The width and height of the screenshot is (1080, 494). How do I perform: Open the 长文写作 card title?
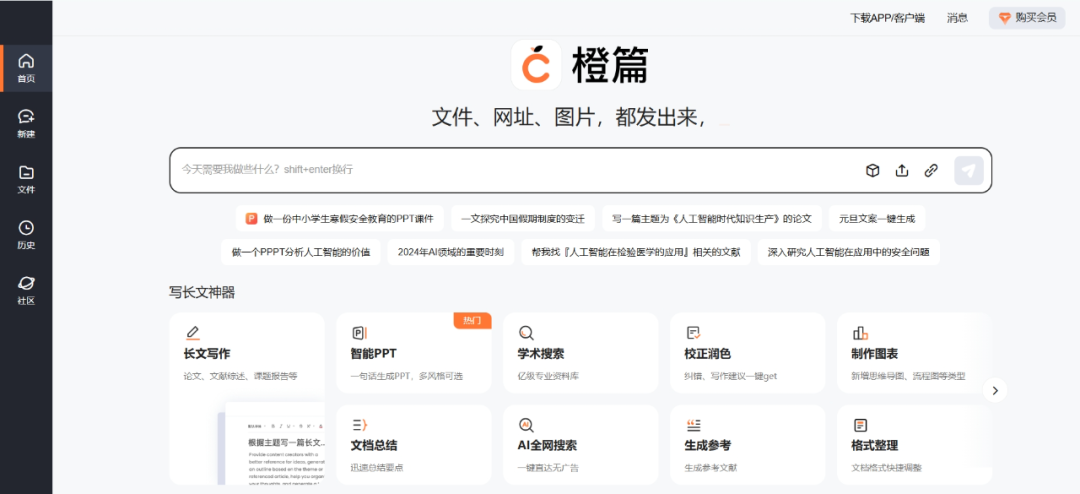207,354
